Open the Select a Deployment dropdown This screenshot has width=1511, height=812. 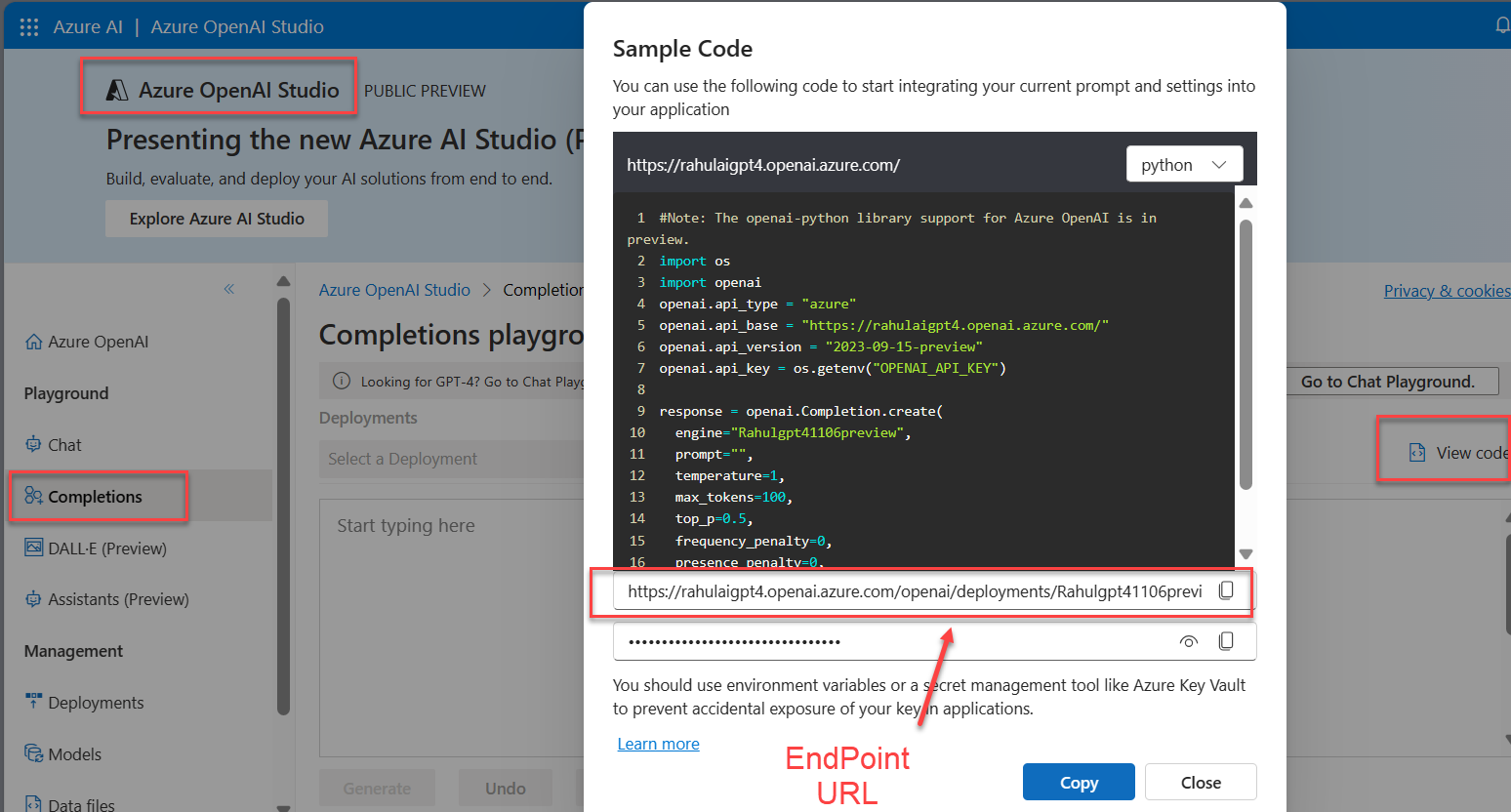coord(451,459)
